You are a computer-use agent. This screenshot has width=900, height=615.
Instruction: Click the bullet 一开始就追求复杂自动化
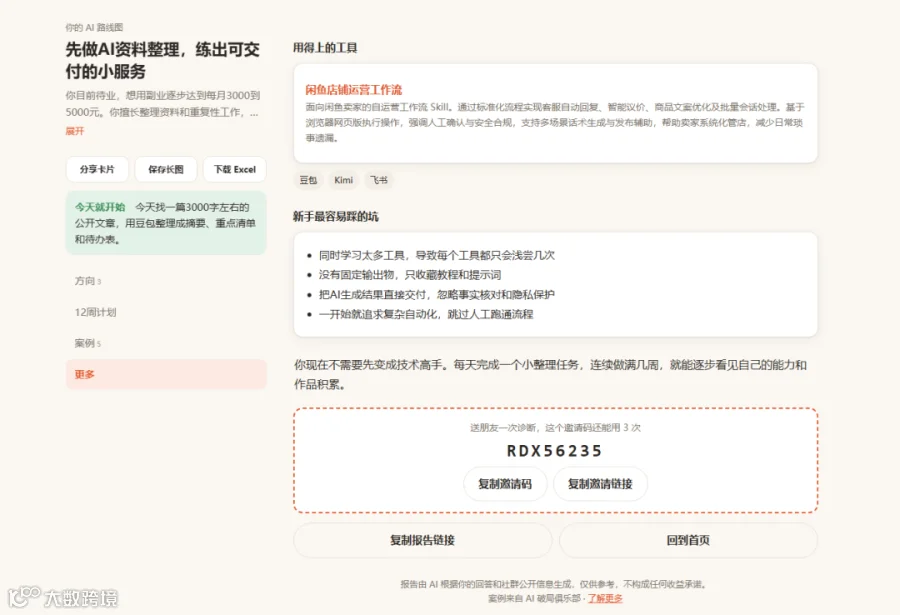[426, 314]
